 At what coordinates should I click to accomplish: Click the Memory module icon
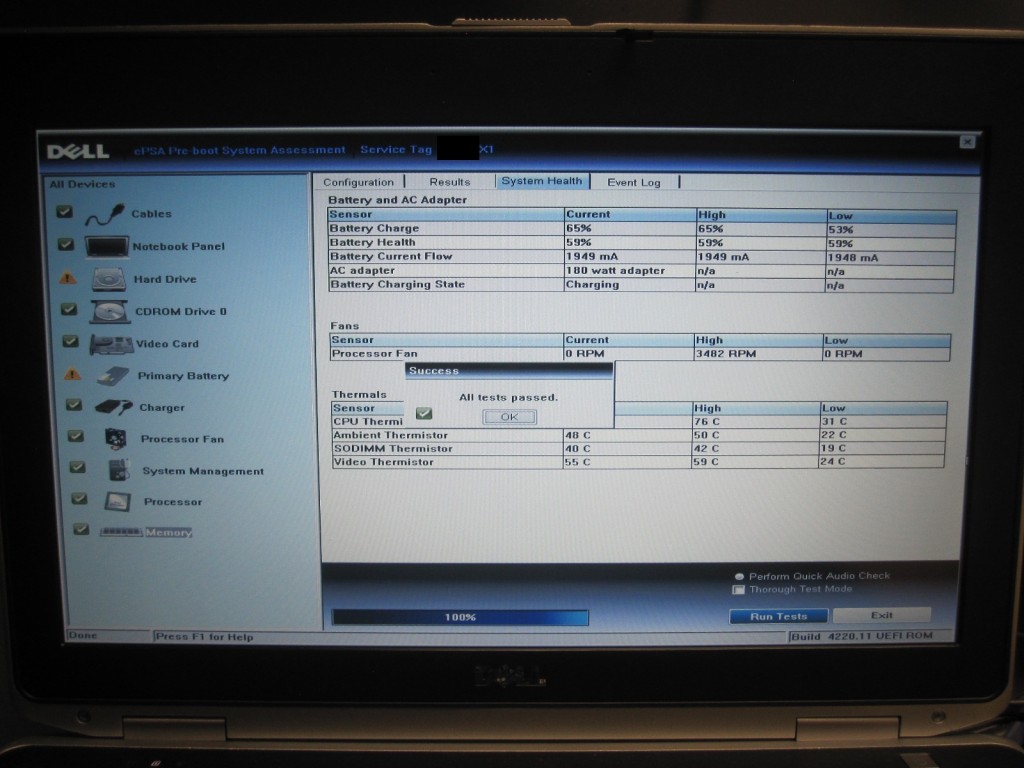pos(121,532)
